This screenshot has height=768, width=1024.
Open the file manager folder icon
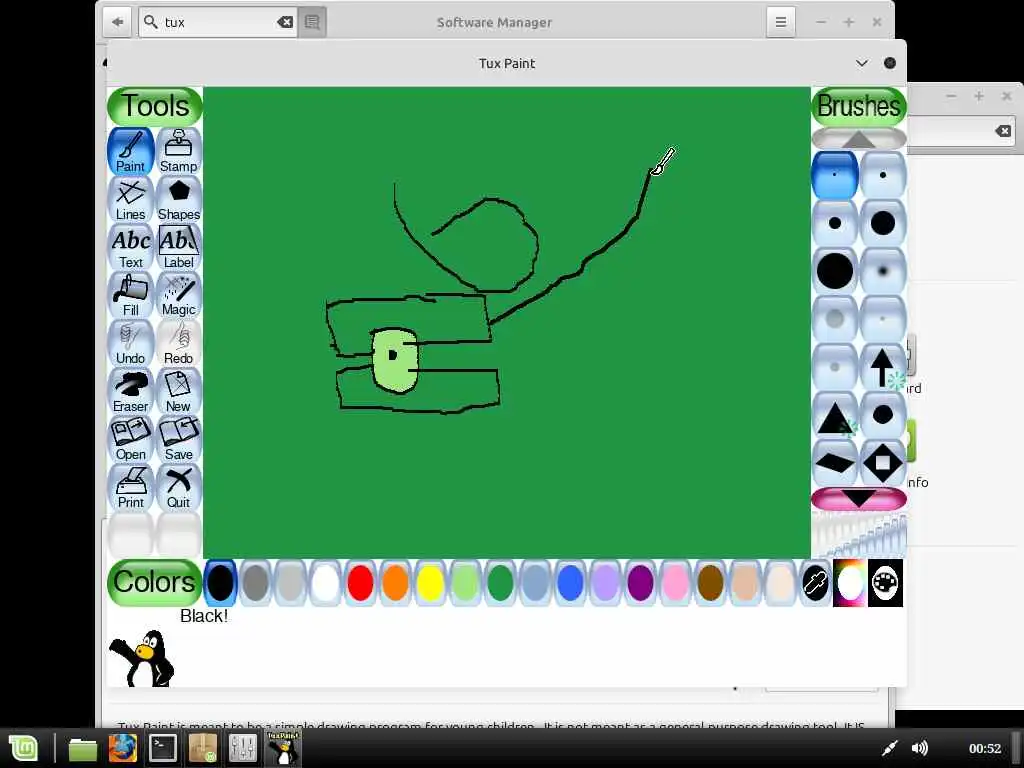(83, 749)
